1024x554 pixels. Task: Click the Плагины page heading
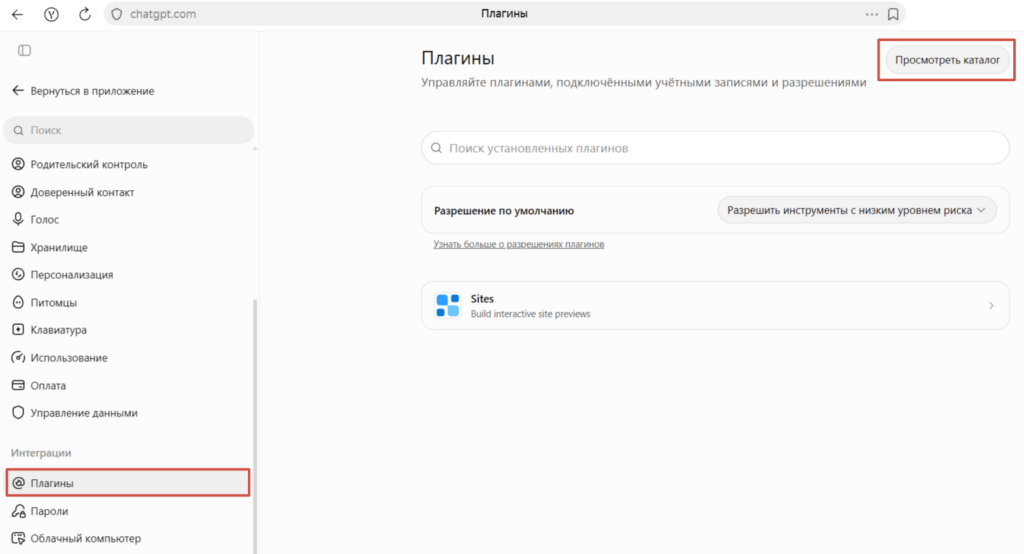coord(458,58)
